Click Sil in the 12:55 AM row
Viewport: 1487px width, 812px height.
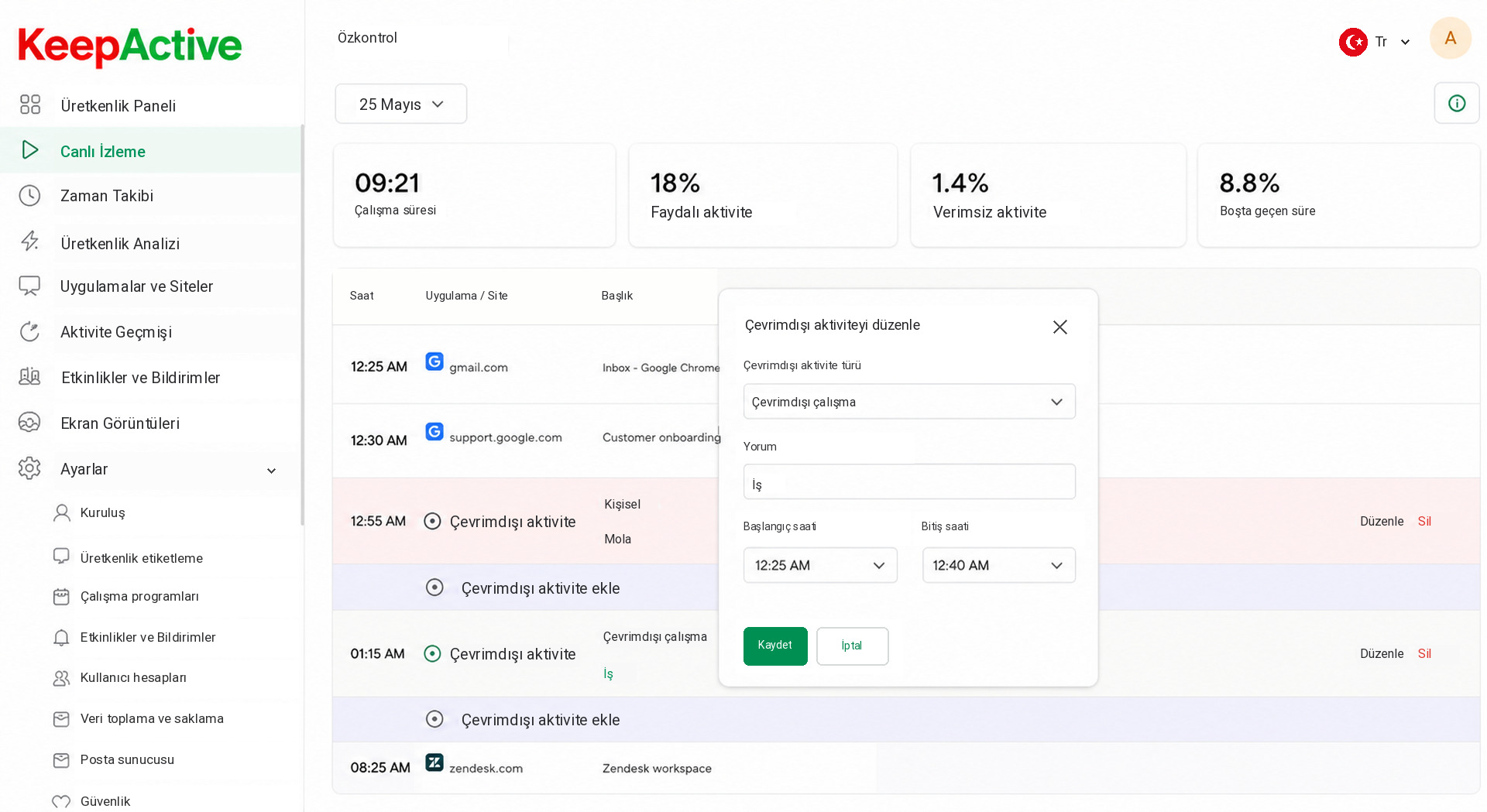1424,521
